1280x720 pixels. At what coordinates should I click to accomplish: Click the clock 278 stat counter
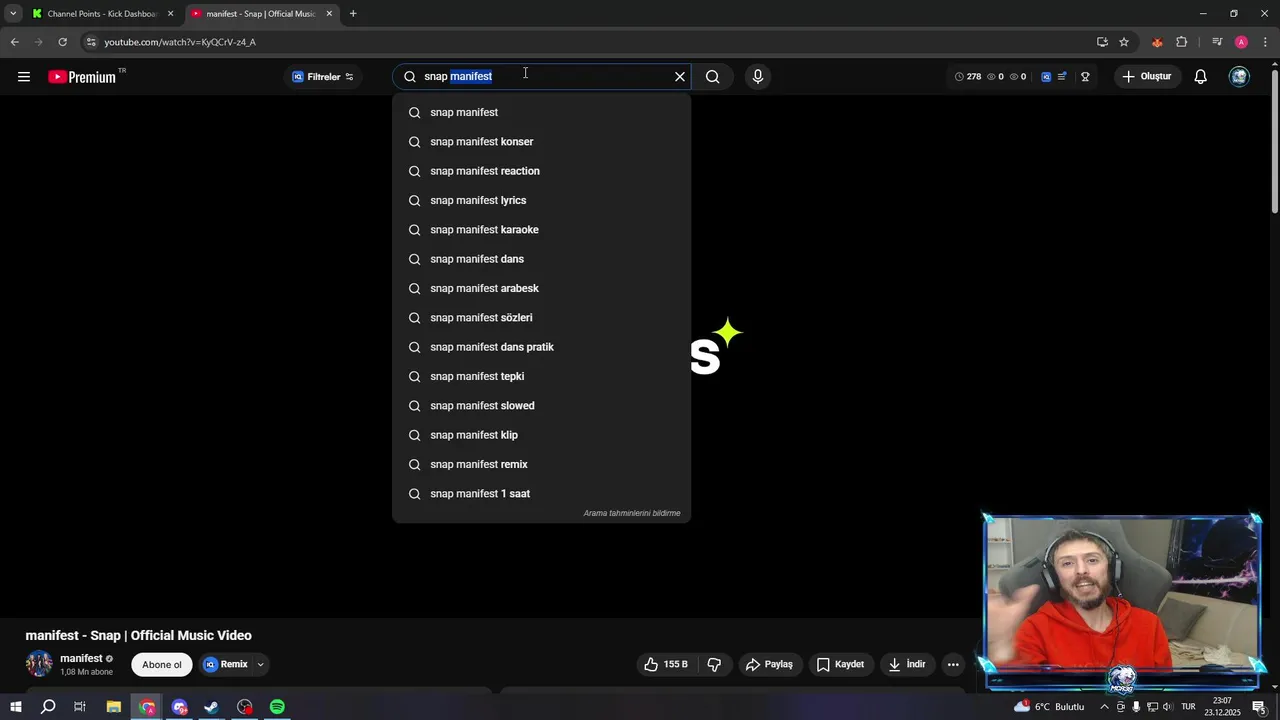[x=968, y=77]
